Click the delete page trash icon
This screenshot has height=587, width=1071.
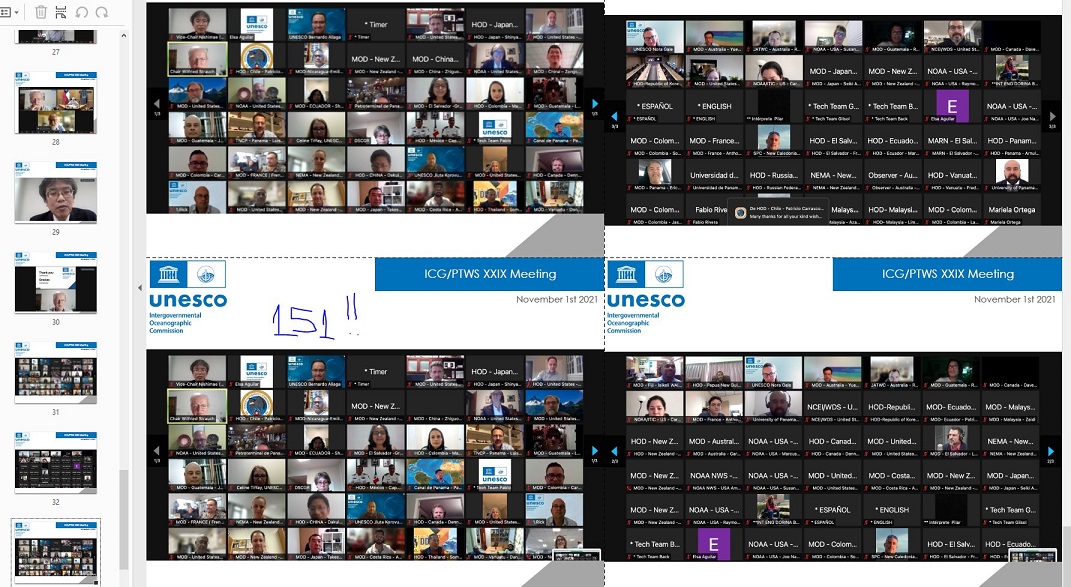[41, 12]
